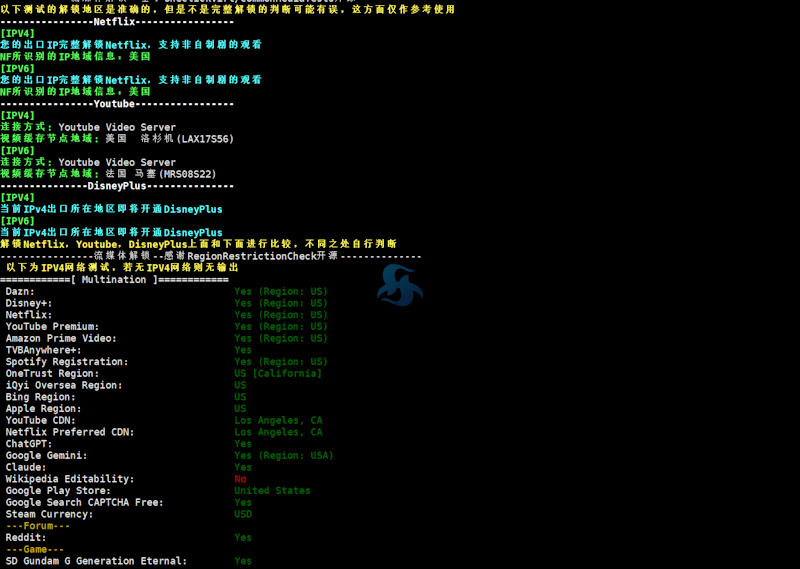Image resolution: width=800 pixels, height=569 pixels.
Task: Click the United States Play Store value
Action: (272, 491)
